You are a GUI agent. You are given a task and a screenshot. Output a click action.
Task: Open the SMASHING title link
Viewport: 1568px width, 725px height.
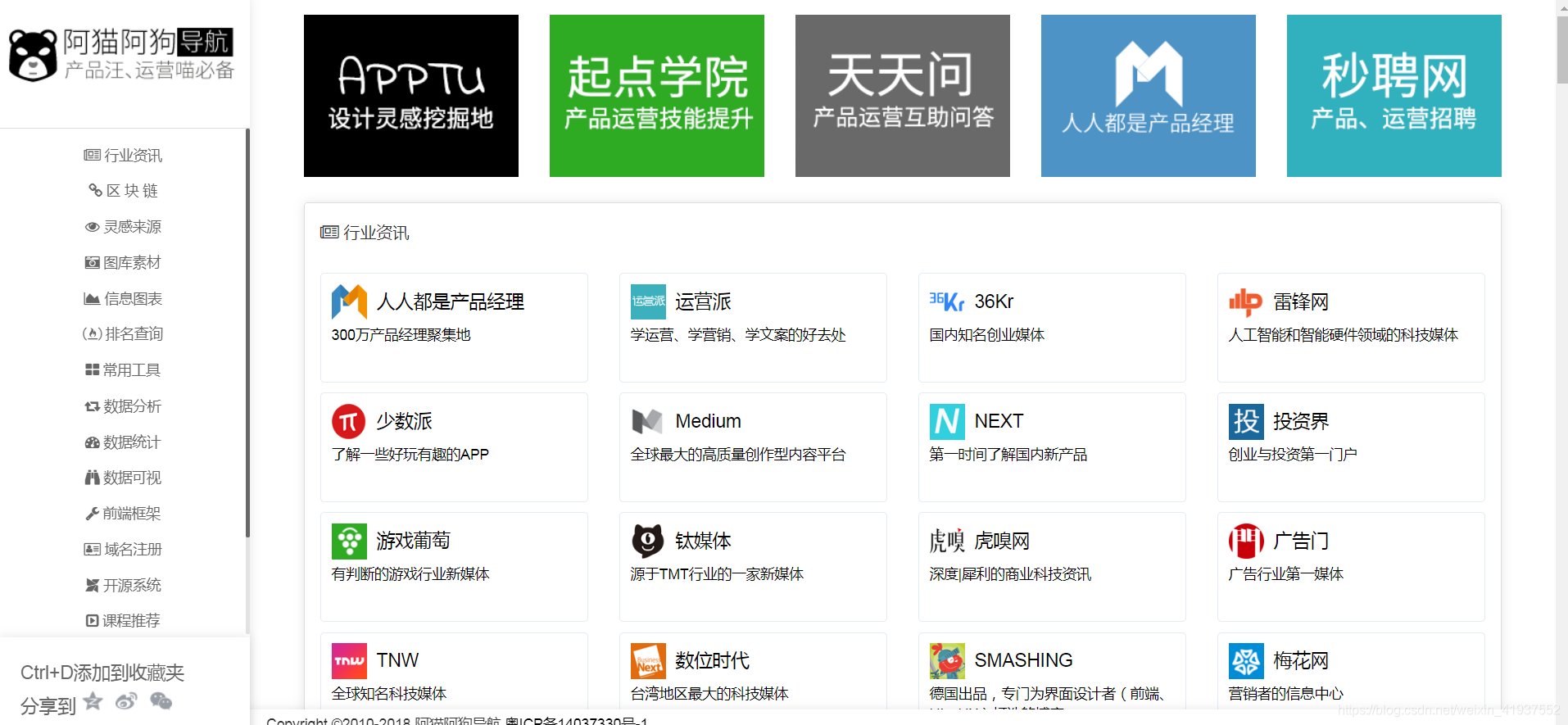click(x=1023, y=661)
